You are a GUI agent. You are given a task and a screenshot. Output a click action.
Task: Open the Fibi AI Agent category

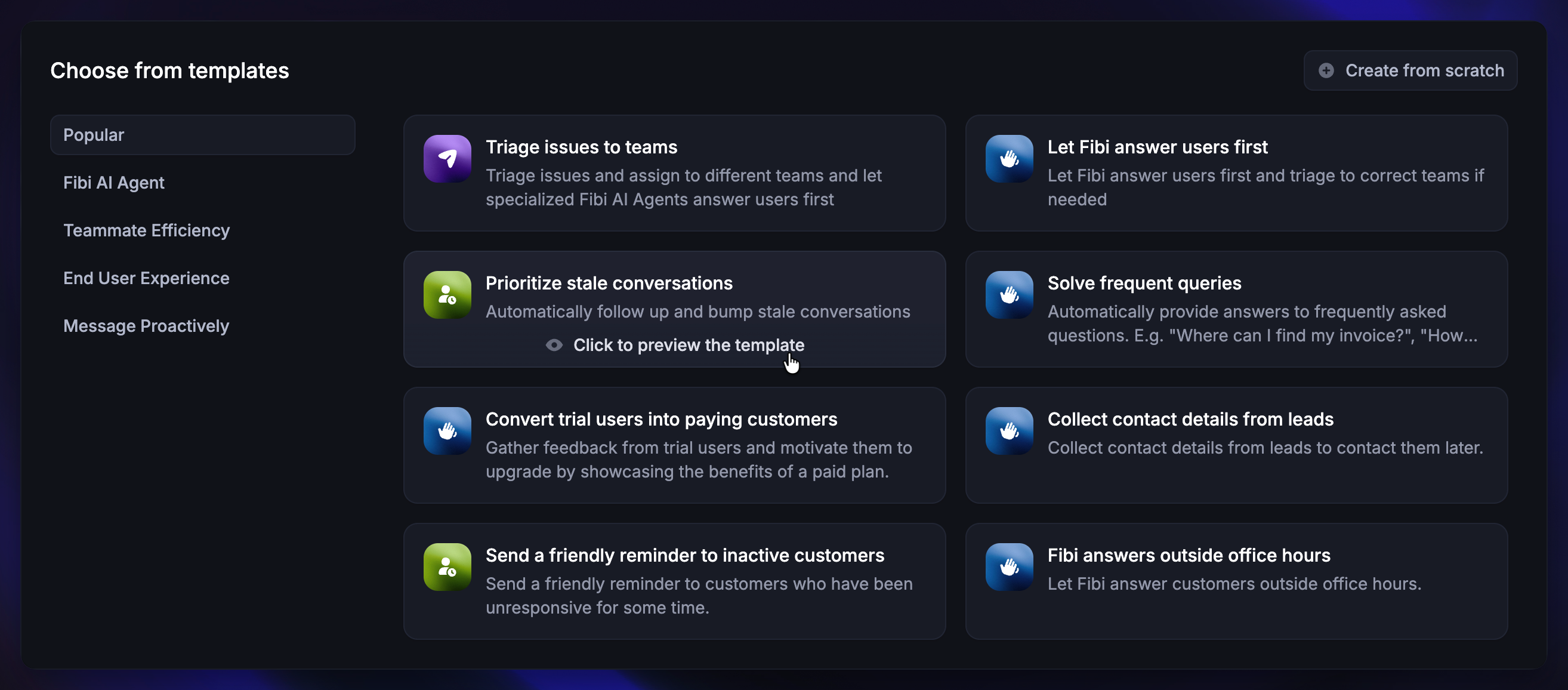point(114,183)
